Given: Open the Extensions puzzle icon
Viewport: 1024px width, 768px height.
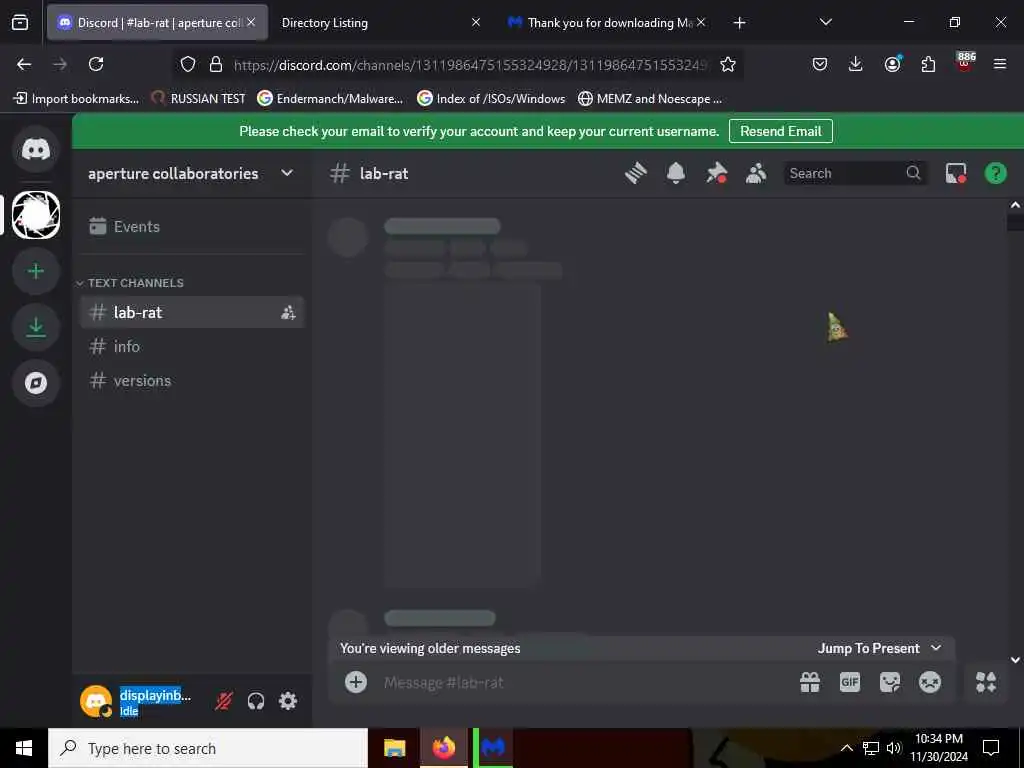Looking at the screenshot, I should pyautogui.click(x=928, y=64).
